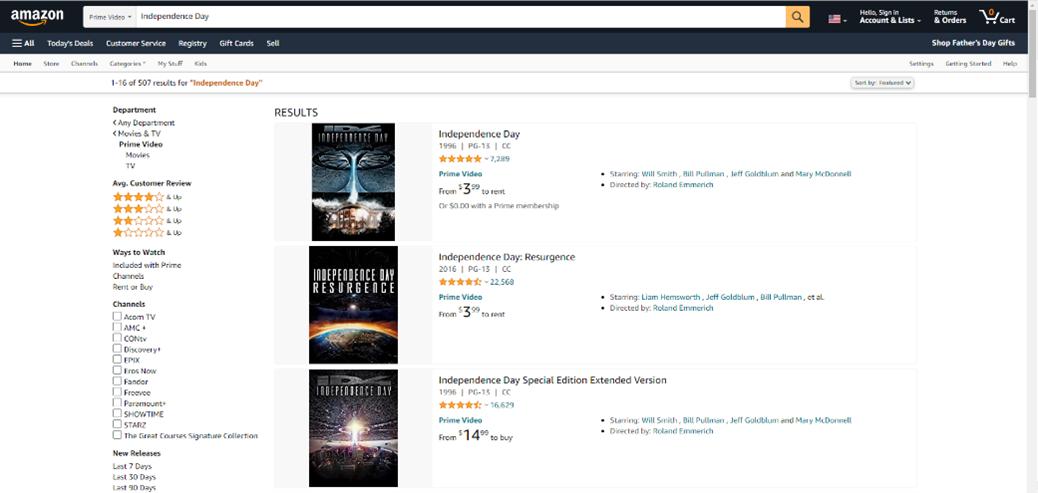1038x493 pixels.
Task: Filter by 3 stars & up
Action: point(147,208)
